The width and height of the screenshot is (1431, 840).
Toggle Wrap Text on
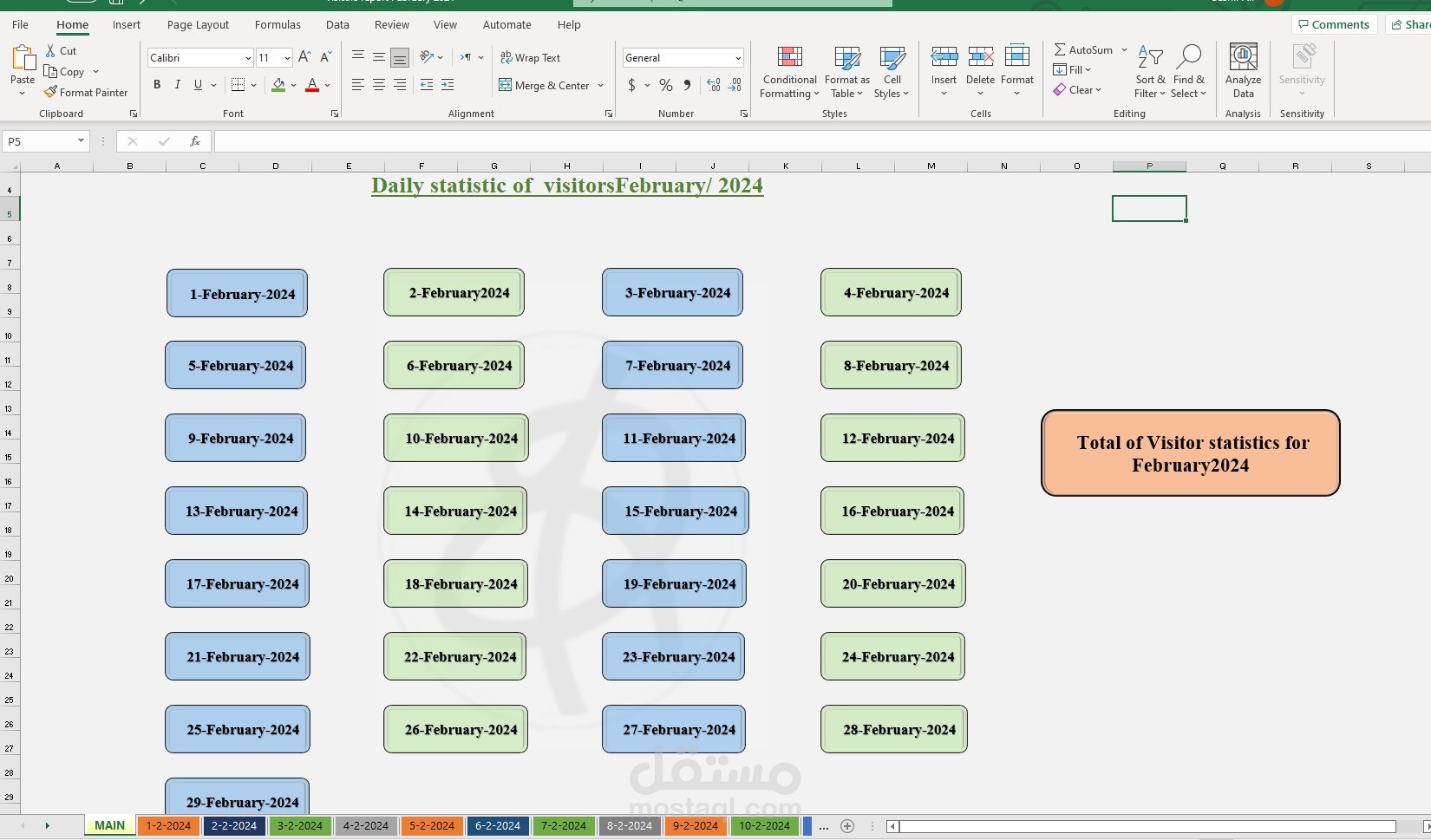(530, 58)
